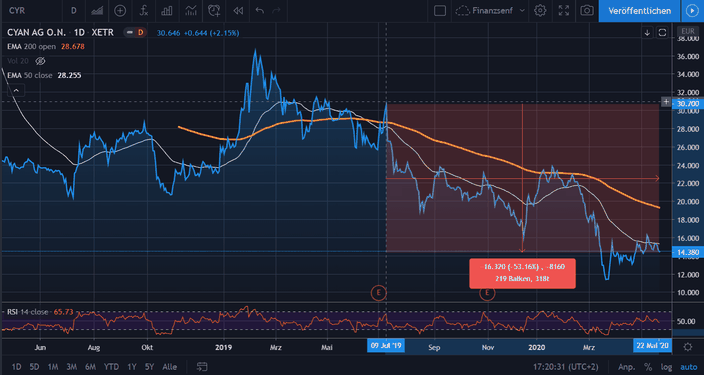The image size is (704, 375).
Task: Set range to 1Y
Action: point(132,367)
